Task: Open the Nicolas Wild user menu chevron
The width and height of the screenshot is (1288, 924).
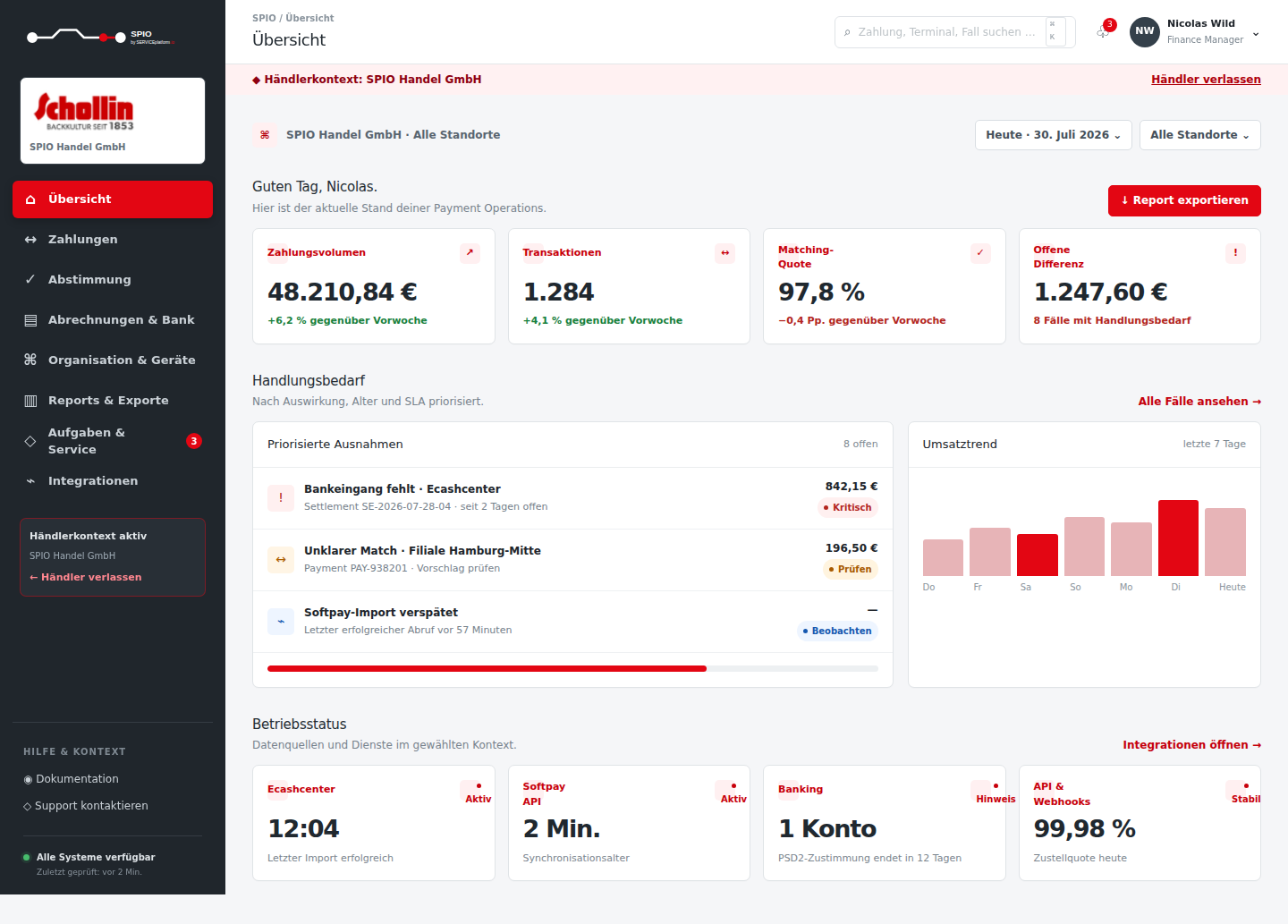Action: pos(1256,34)
